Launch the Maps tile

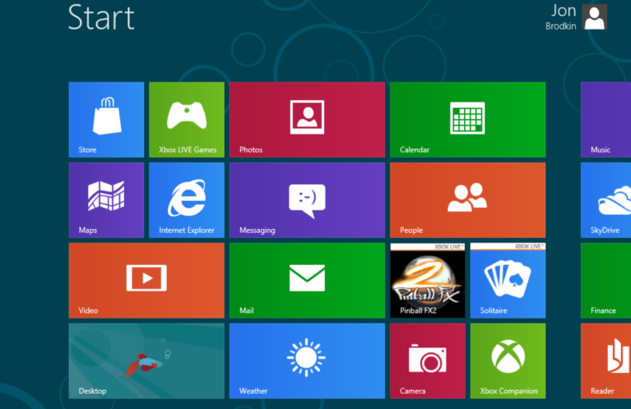[106, 200]
